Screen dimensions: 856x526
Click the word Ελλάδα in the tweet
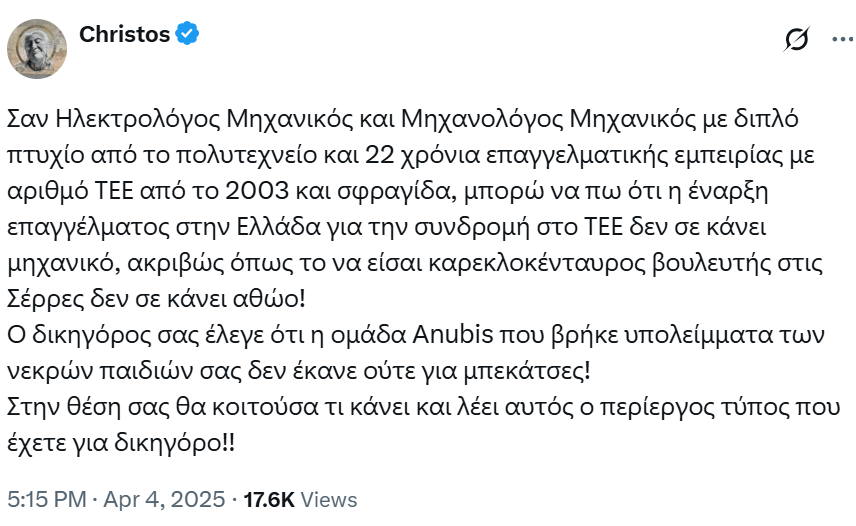pos(278,226)
